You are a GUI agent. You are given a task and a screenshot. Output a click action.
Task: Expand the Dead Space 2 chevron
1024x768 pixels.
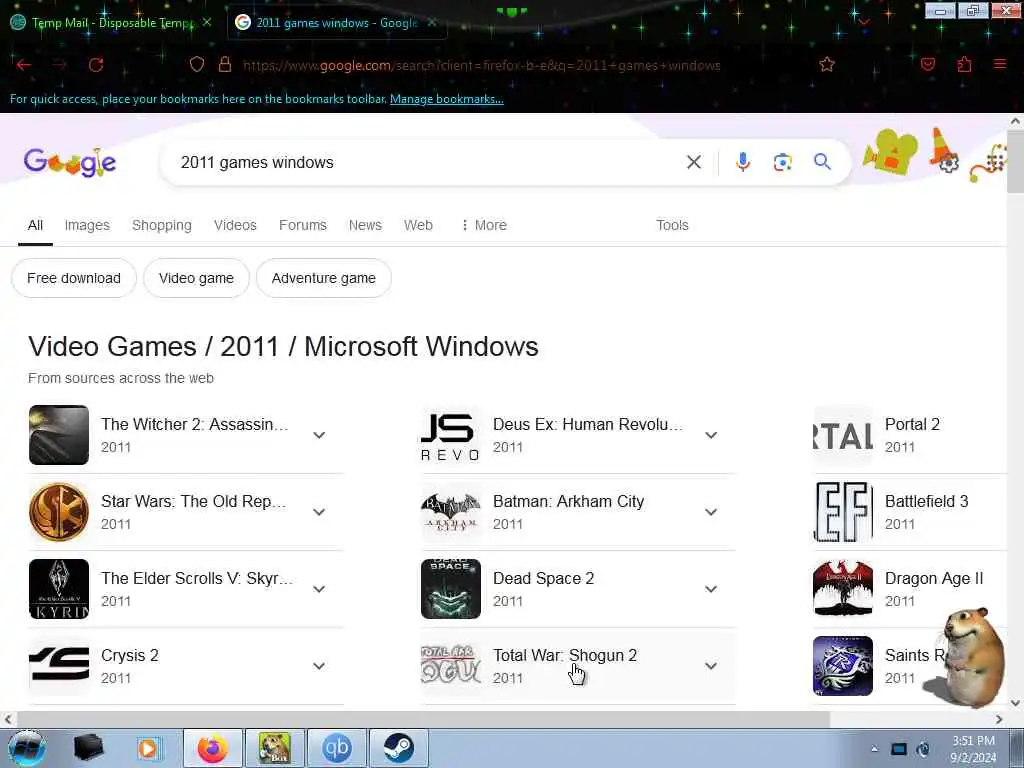coord(711,589)
